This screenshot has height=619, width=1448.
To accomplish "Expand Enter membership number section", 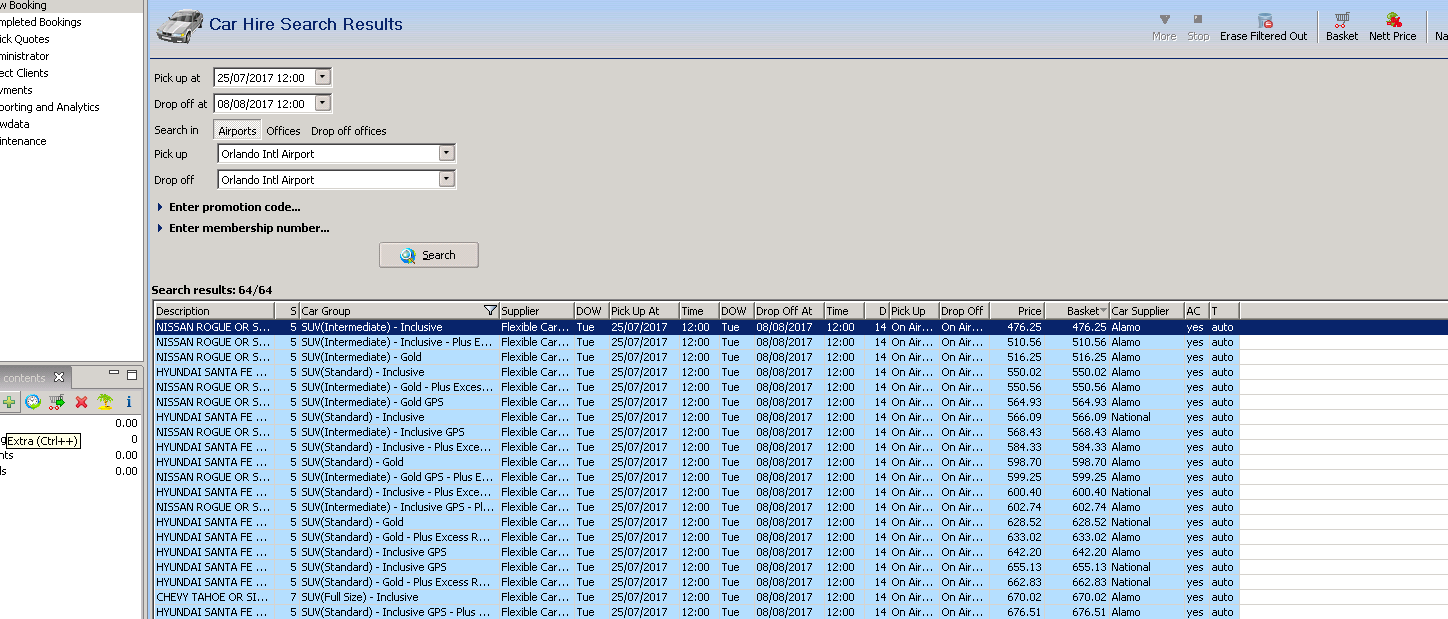I will 243,228.
